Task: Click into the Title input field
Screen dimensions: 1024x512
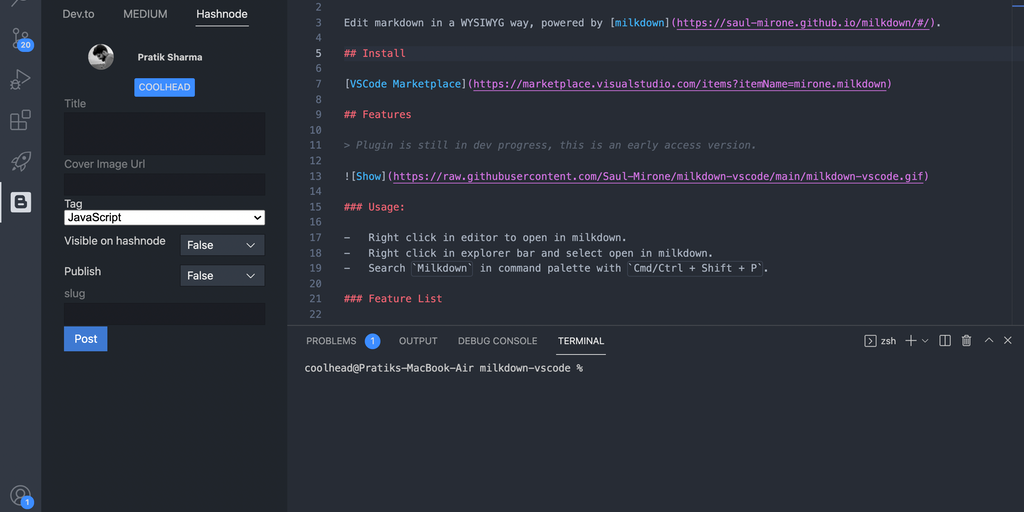Action: 164,133
